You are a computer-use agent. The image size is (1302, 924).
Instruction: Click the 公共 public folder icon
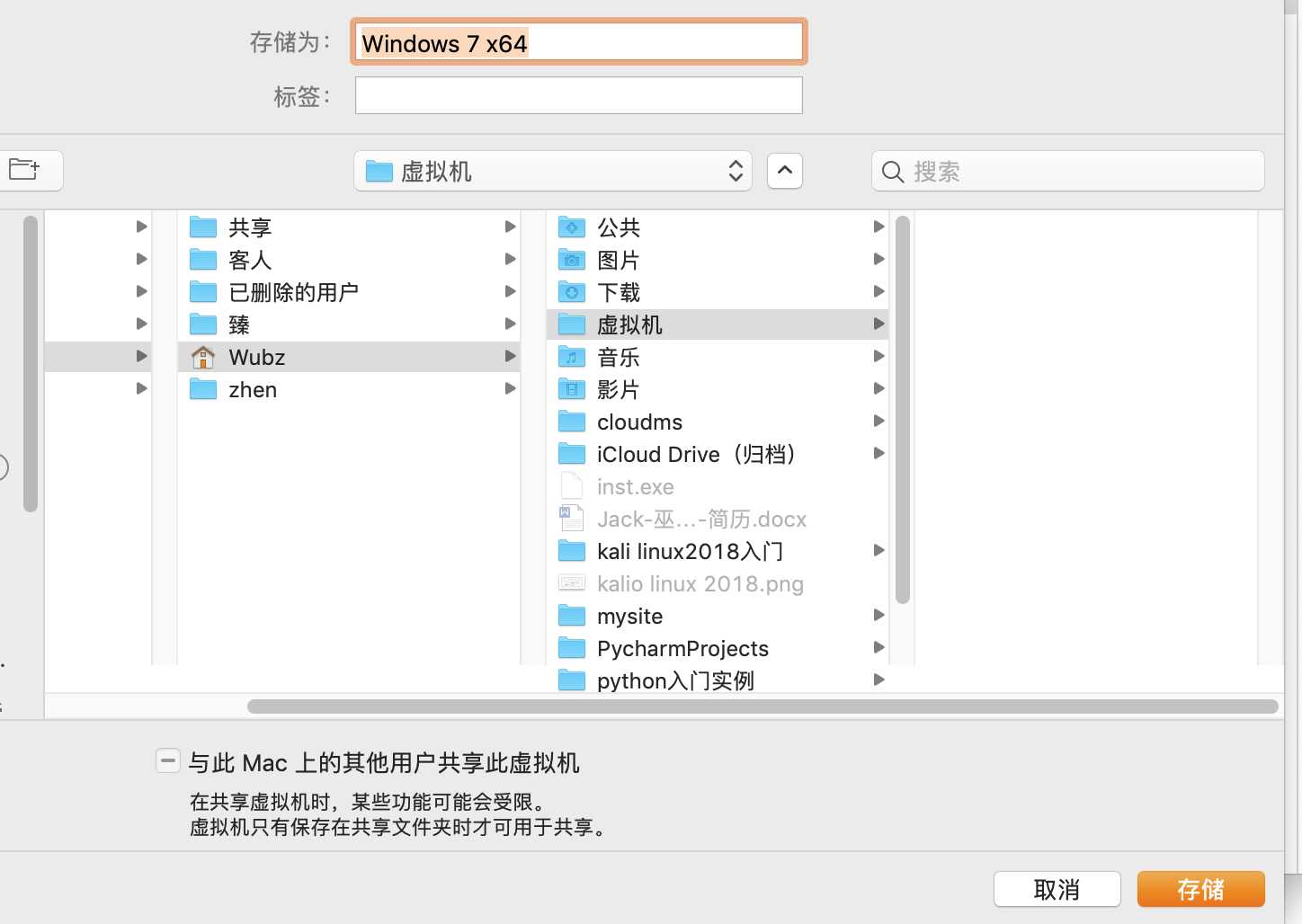[x=572, y=227]
